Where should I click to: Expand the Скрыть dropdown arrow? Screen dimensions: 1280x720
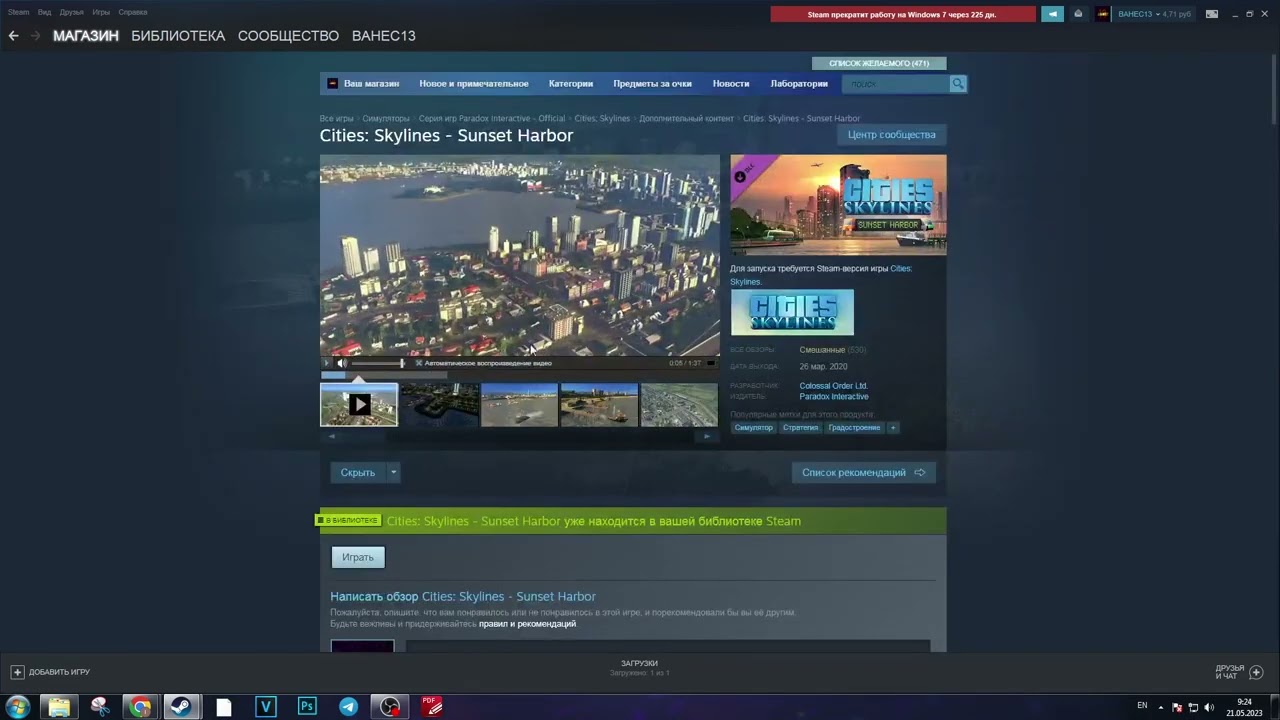pyautogui.click(x=393, y=473)
